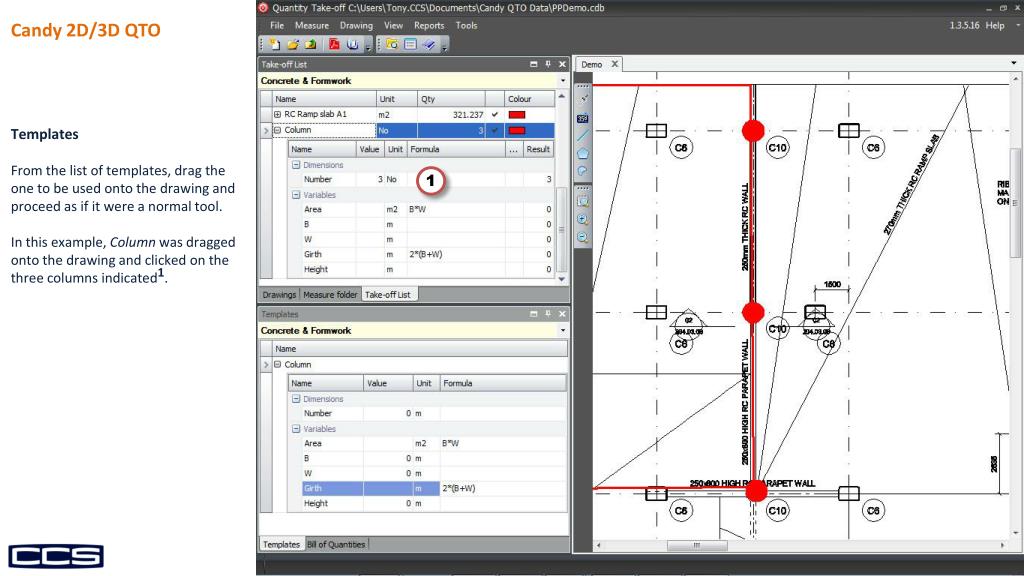Image resolution: width=1024 pixels, height=576 pixels.
Task: Click red colour swatch for RC Ramp slab
Action: pyautogui.click(x=517, y=114)
